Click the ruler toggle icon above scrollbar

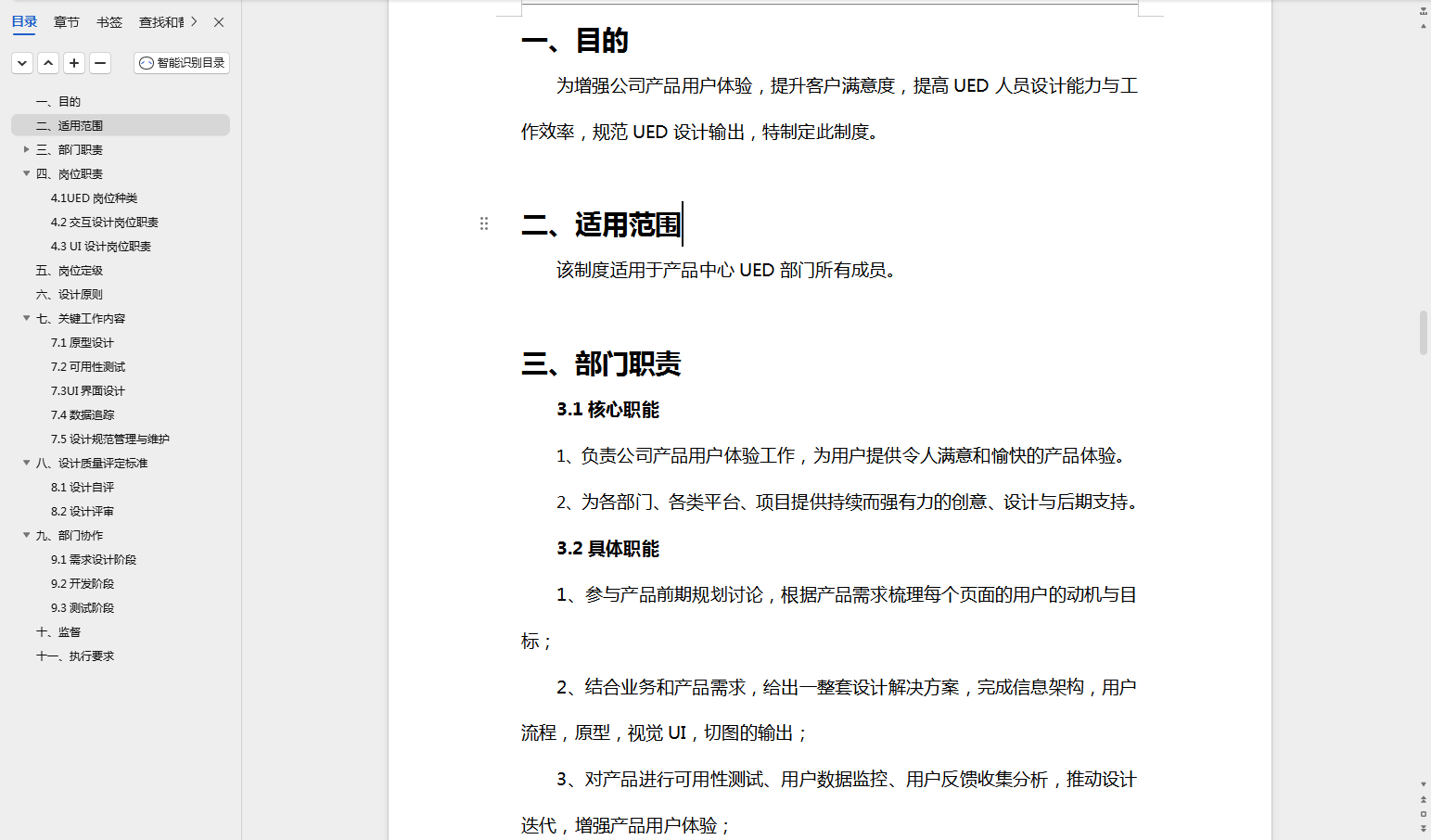[1424, 11]
